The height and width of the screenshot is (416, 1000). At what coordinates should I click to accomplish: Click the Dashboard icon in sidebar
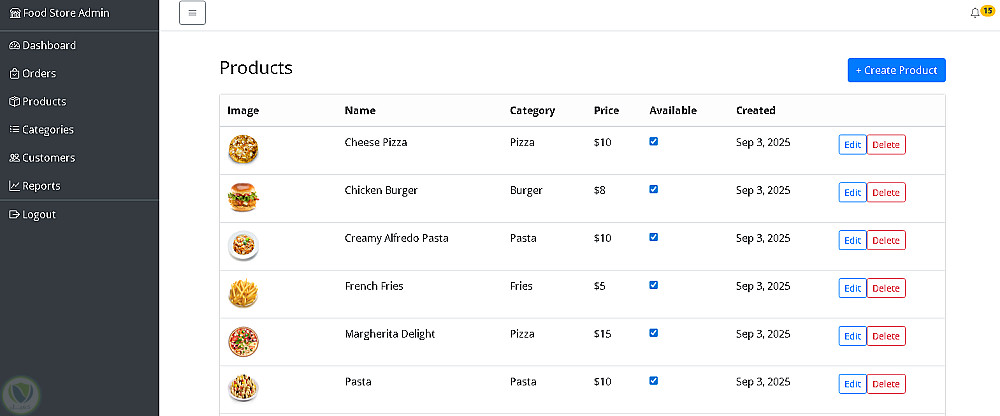tap(14, 45)
